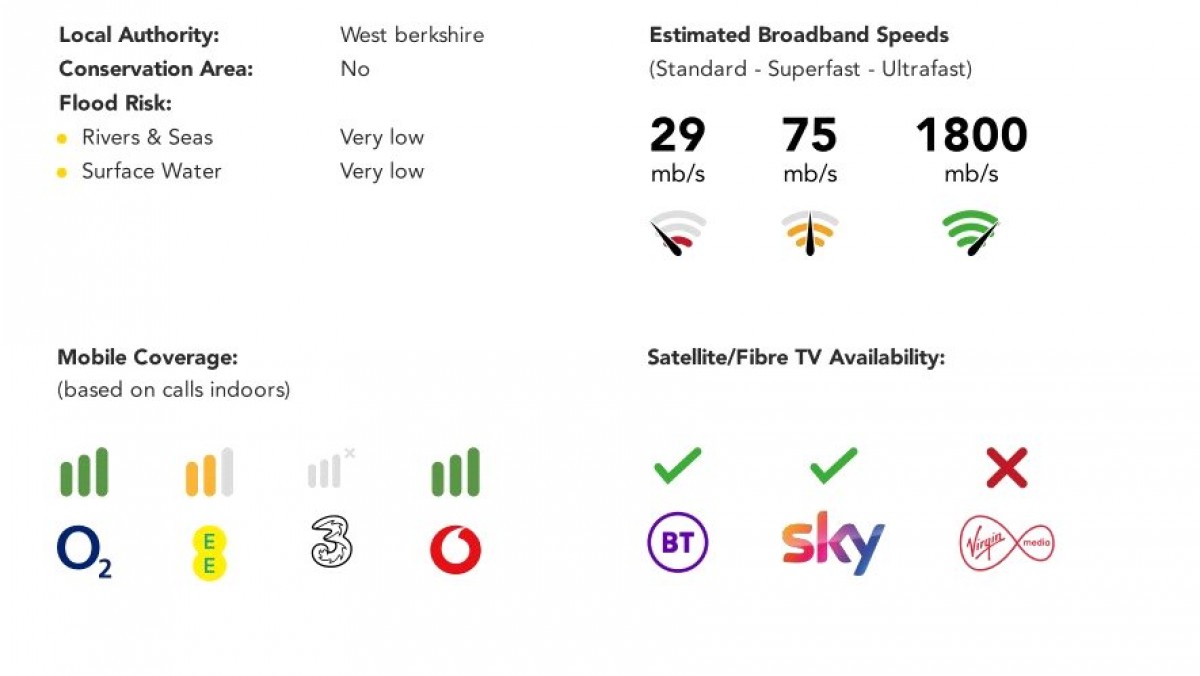This screenshot has height=676, width=1200.
Task: Click yellow dot beside Rivers & Seas
Action: 62,139
